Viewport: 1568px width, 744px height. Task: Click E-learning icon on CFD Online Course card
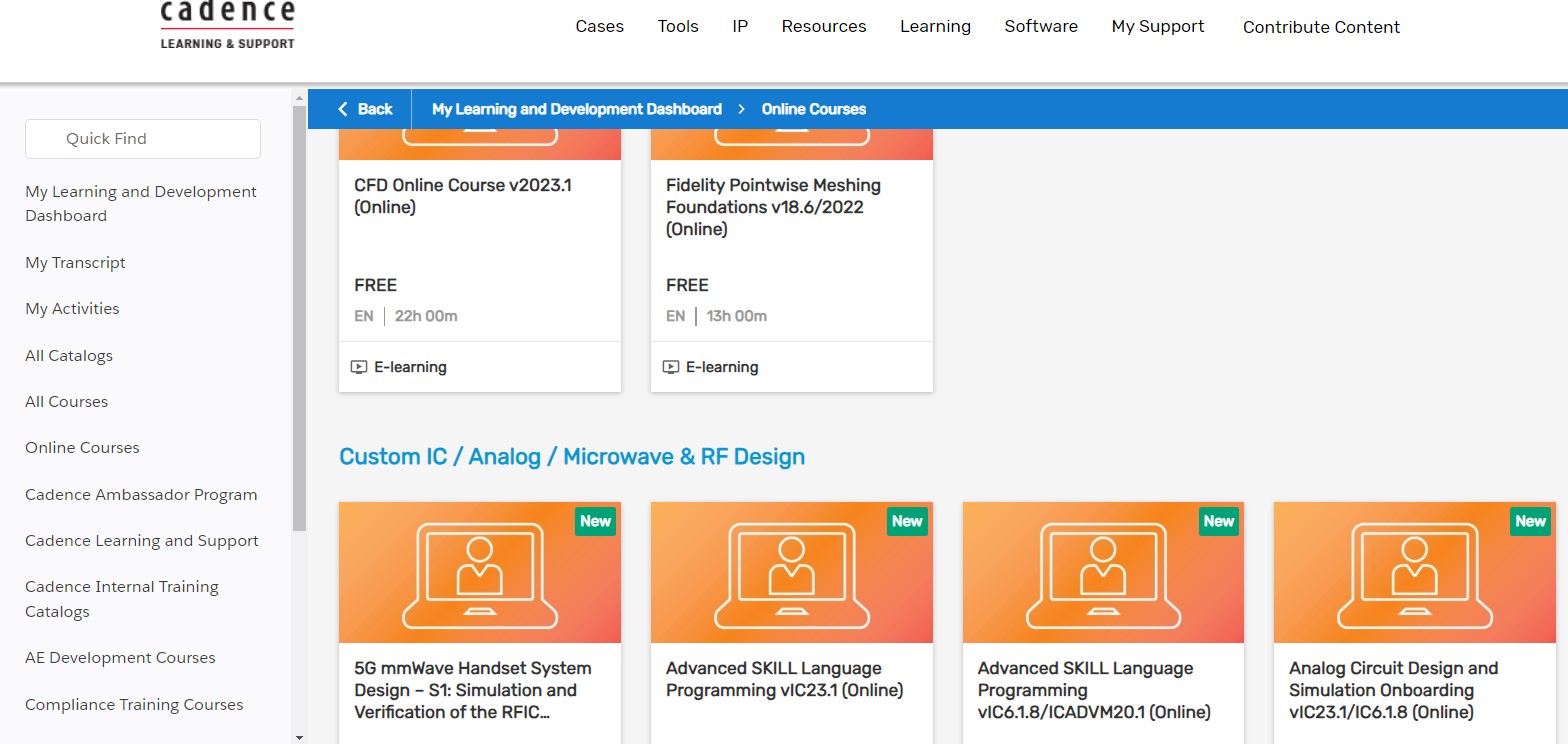359,367
